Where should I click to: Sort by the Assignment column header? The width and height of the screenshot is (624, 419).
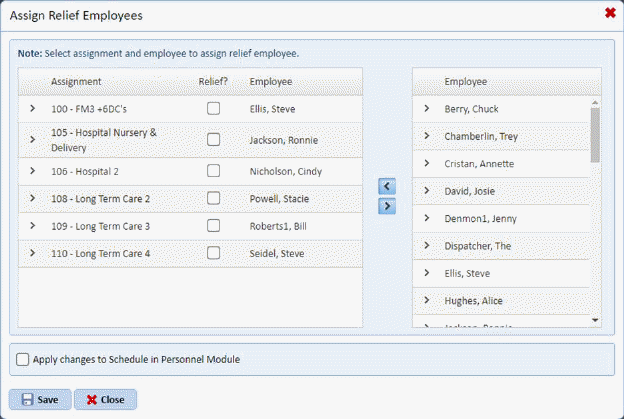76,81
